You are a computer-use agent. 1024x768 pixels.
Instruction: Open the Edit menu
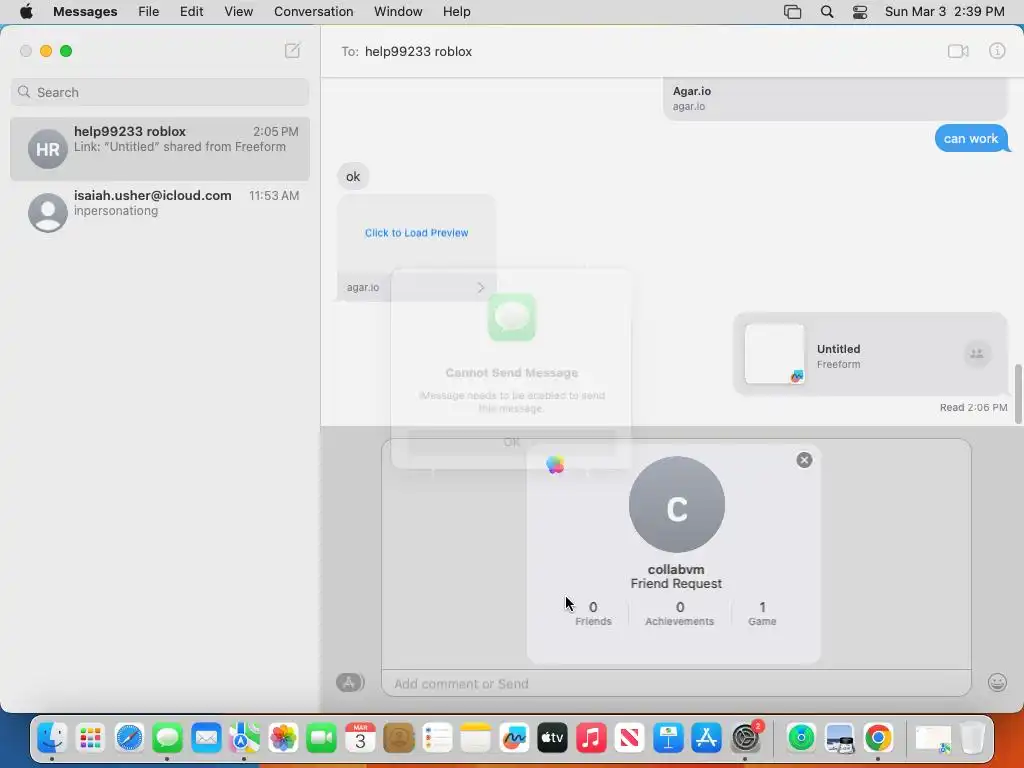click(x=191, y=12)
